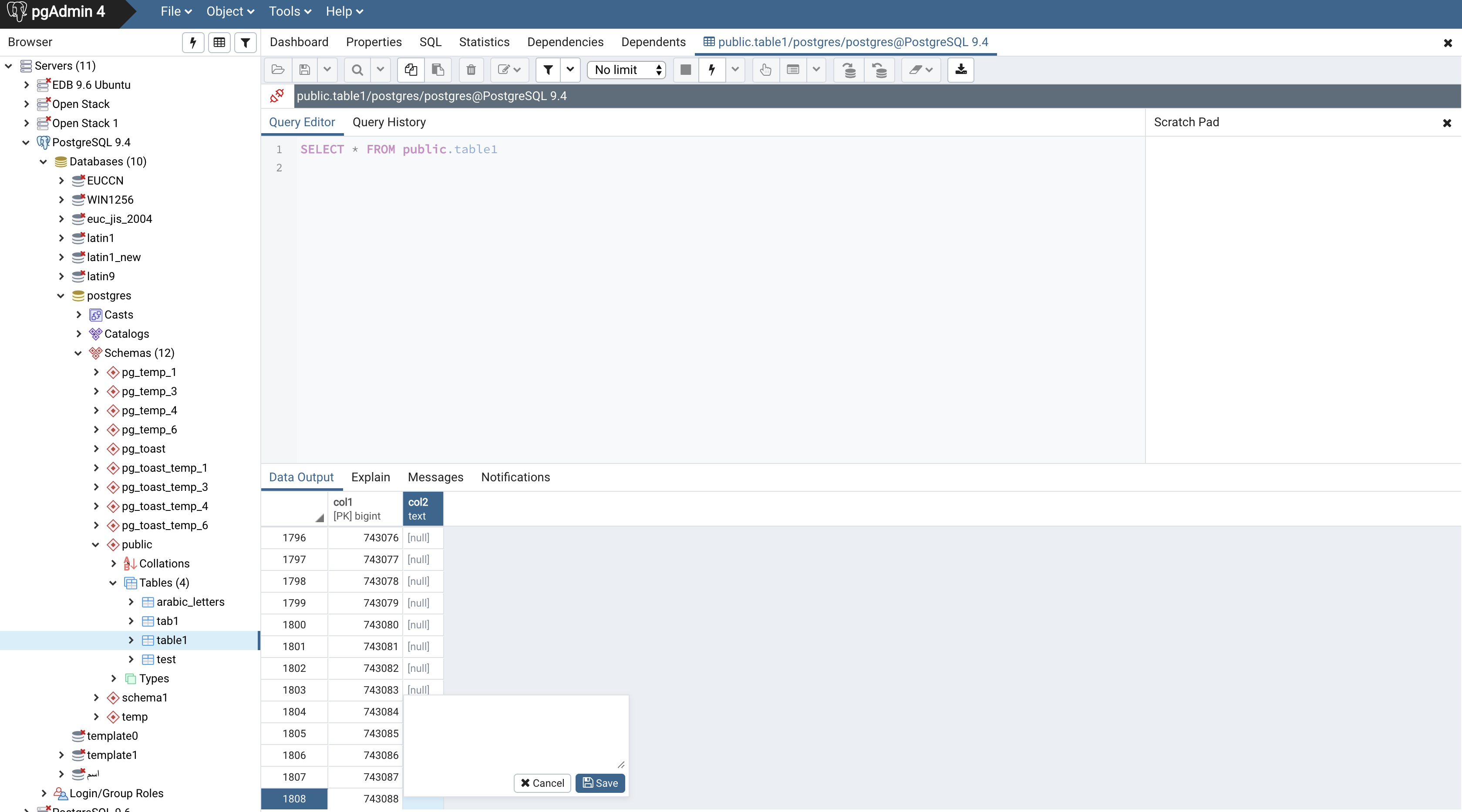Collapse the Tables (4) tree node
The image size is (1462, 812).
(x=113, y=583)
